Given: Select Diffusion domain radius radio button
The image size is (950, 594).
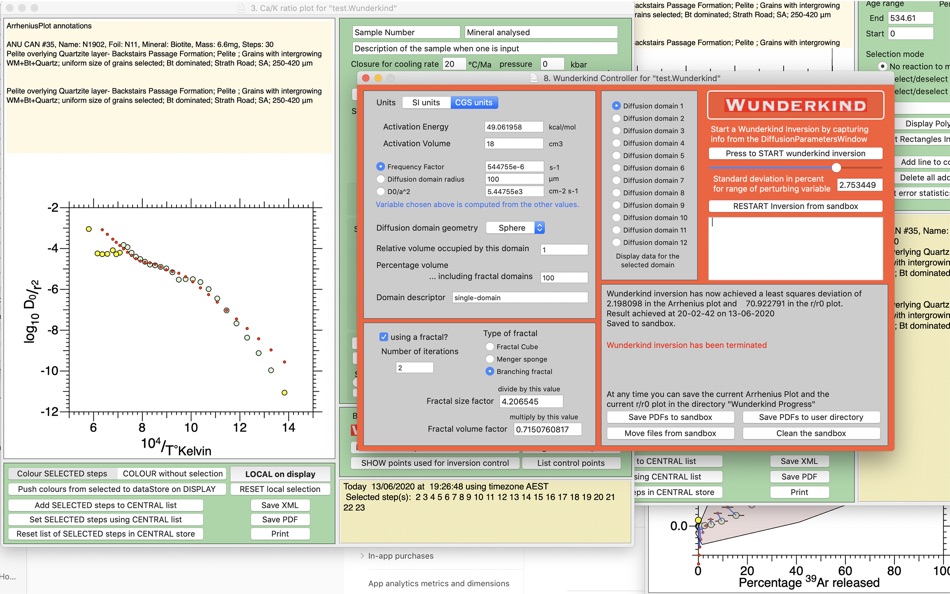Looking at the screenshot, I should tap(380, 179).
